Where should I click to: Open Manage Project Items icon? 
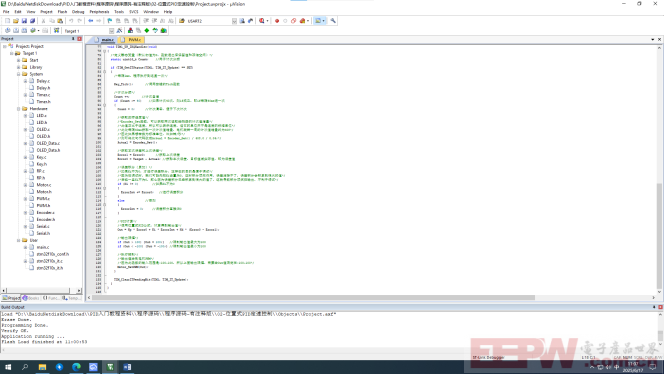[130, 30]
